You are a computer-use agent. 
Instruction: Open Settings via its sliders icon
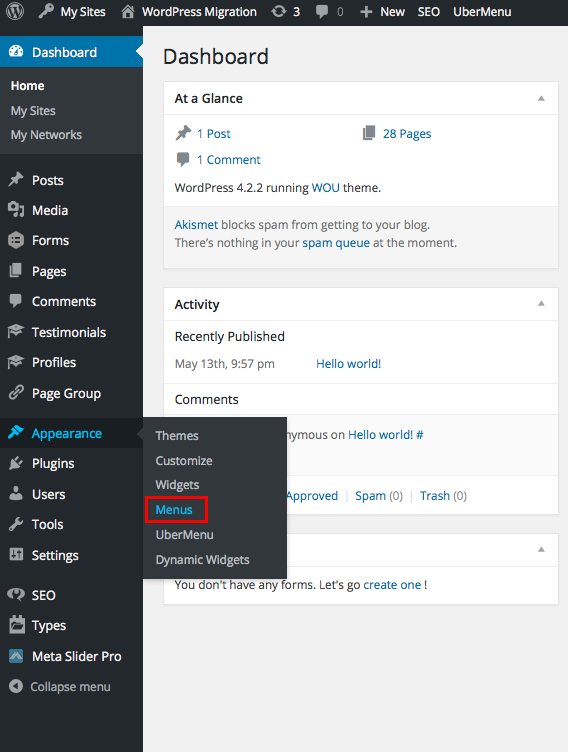point(16,555)
